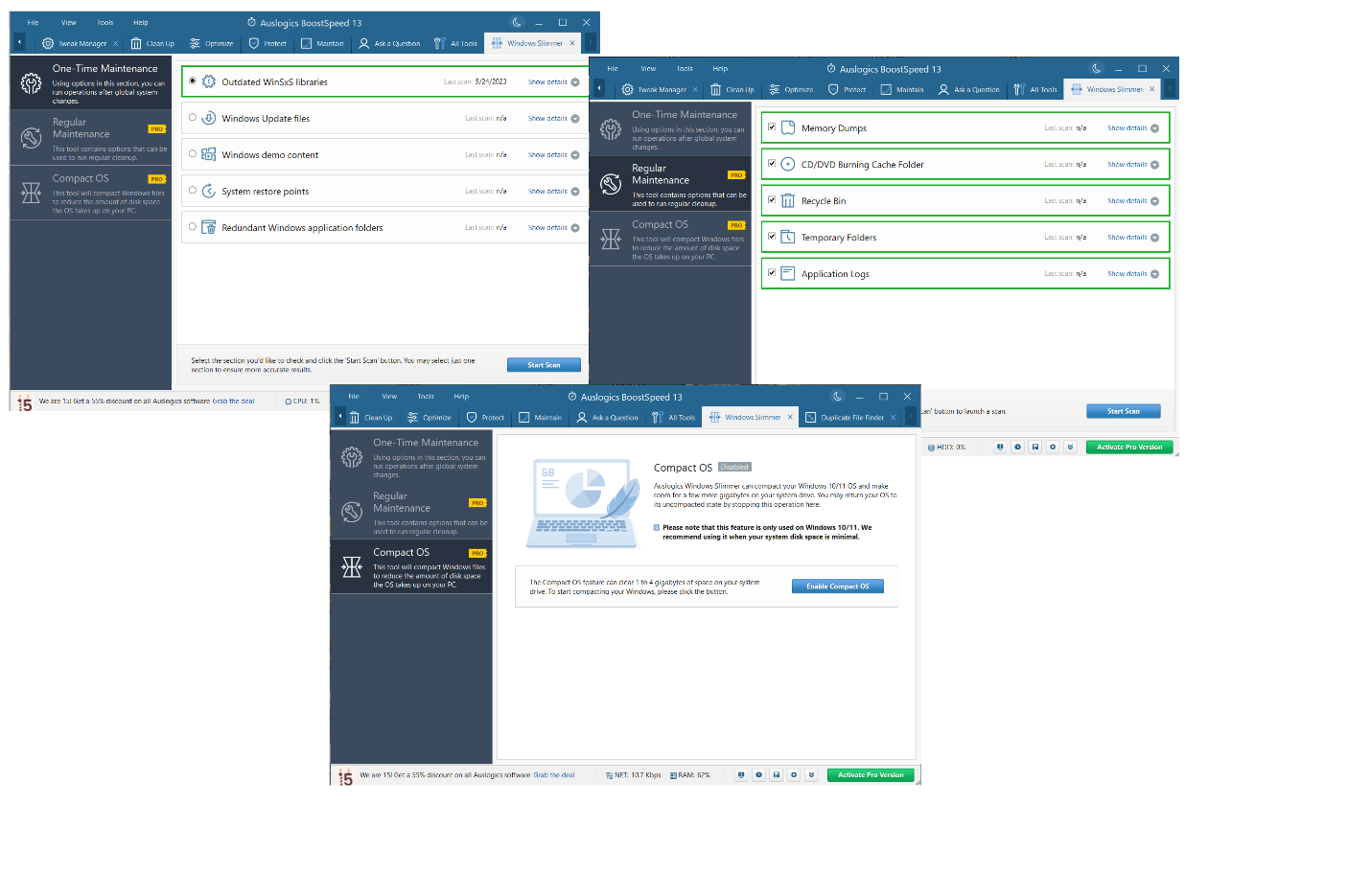Screen dimensions: 1371x896
Task: Select the Windows Update files radio button
Action: tap(193, 118)
